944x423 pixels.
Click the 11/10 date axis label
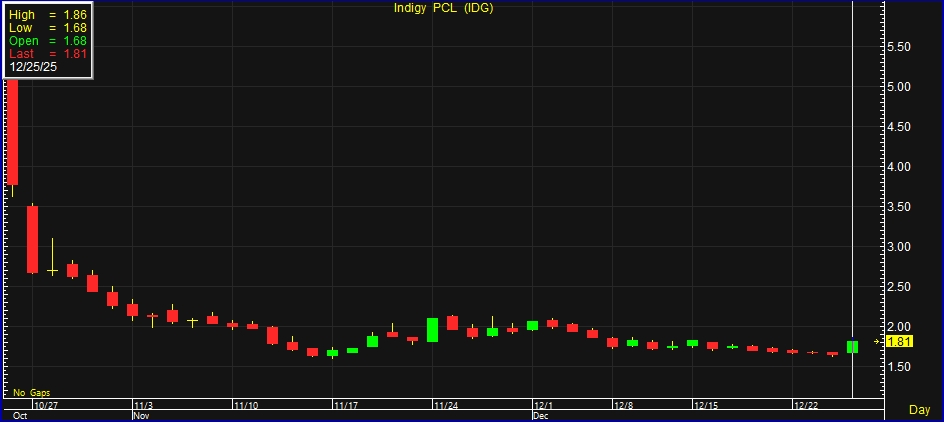tap(246, 405)
